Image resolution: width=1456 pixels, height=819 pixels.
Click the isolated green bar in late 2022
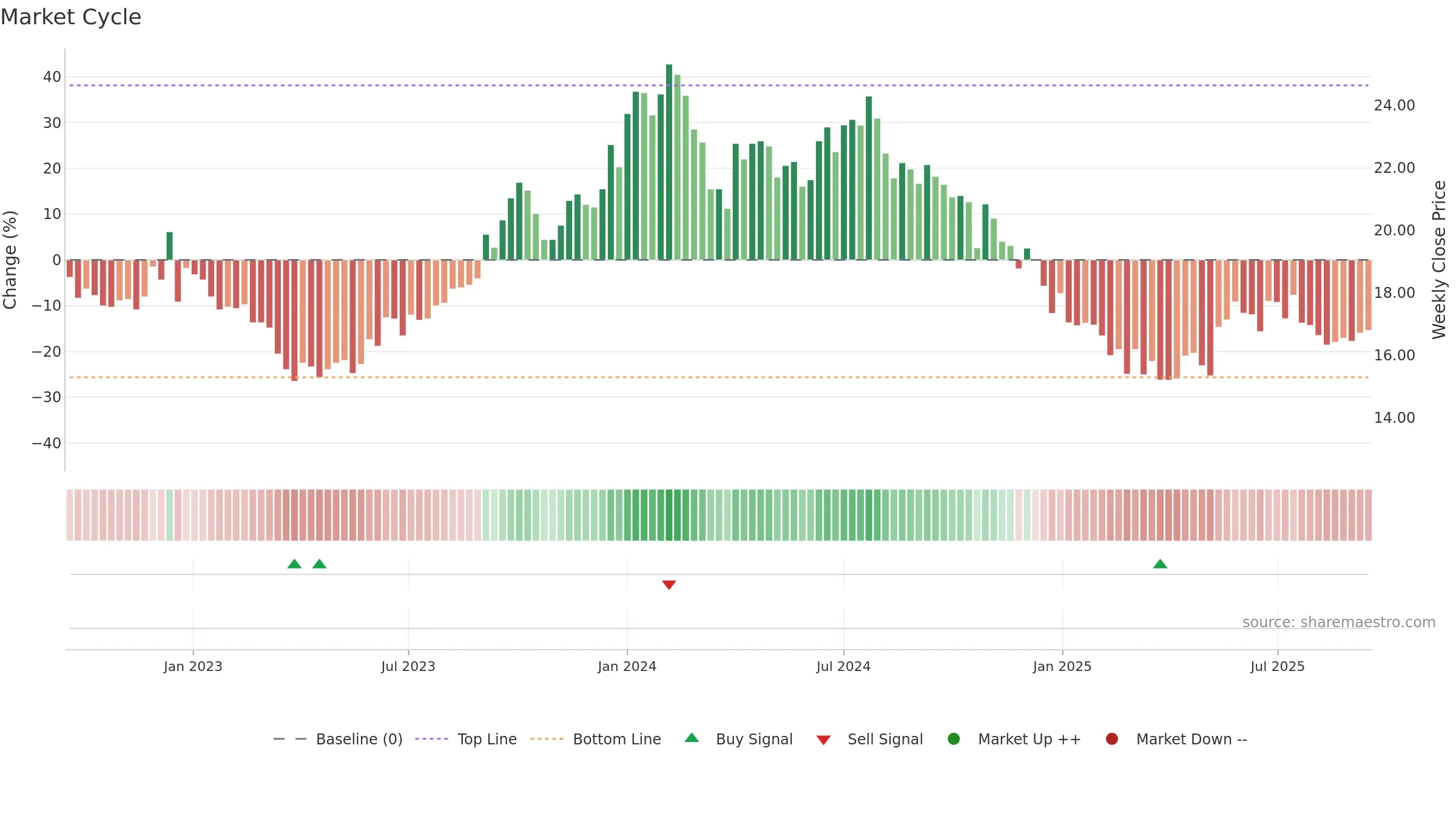tap(169, 246)
